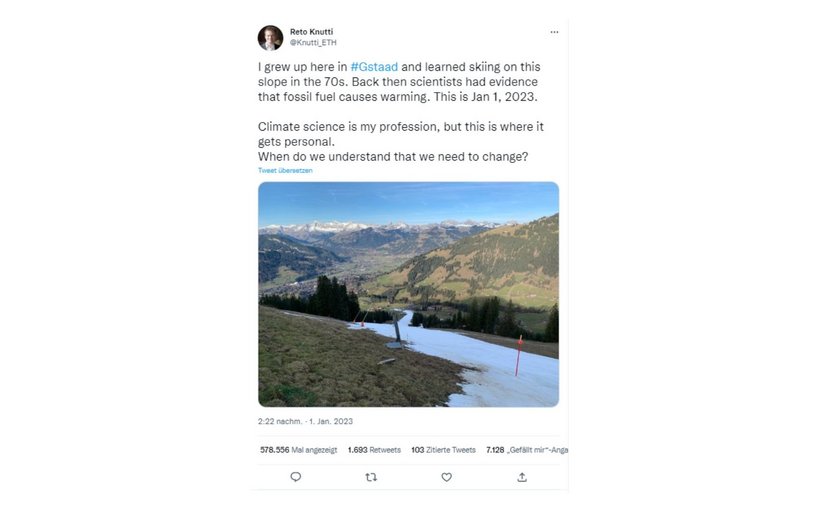
Task: Like the tweet with the heart icon
Action: point(446,477)
